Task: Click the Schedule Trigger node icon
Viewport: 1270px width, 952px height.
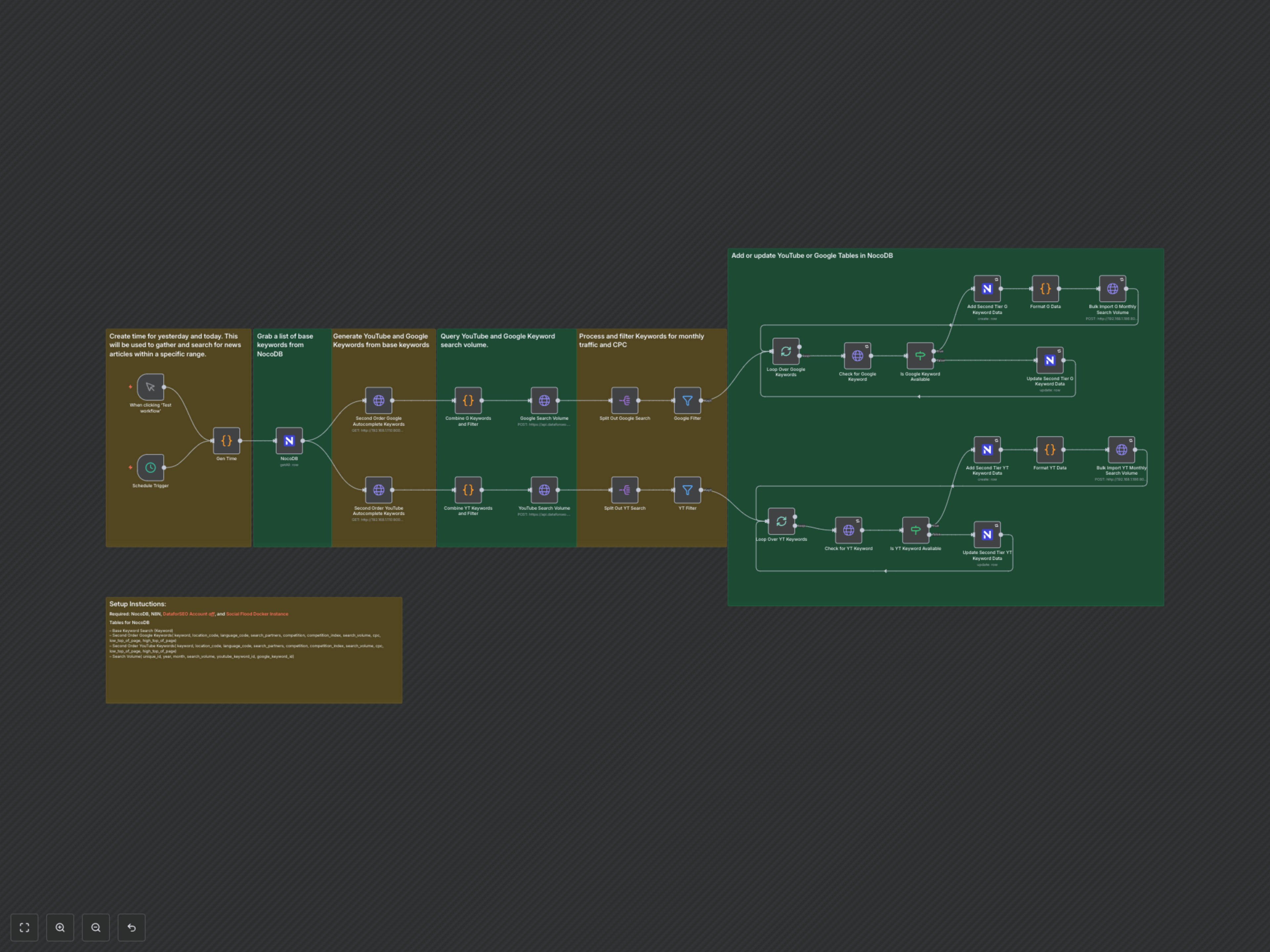Action: (x=150, y=468)
